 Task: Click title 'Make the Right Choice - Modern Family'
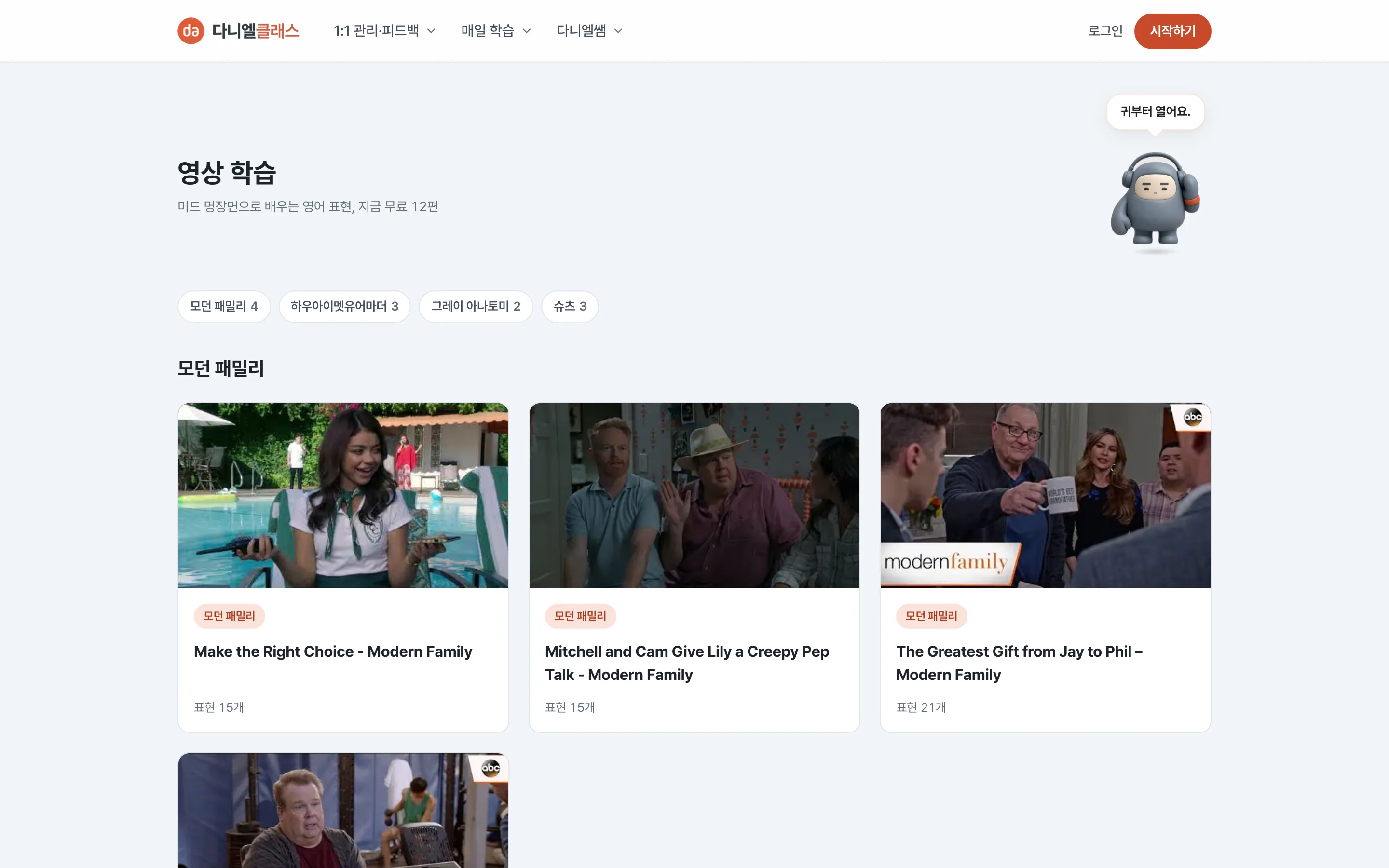click(333, 651)
